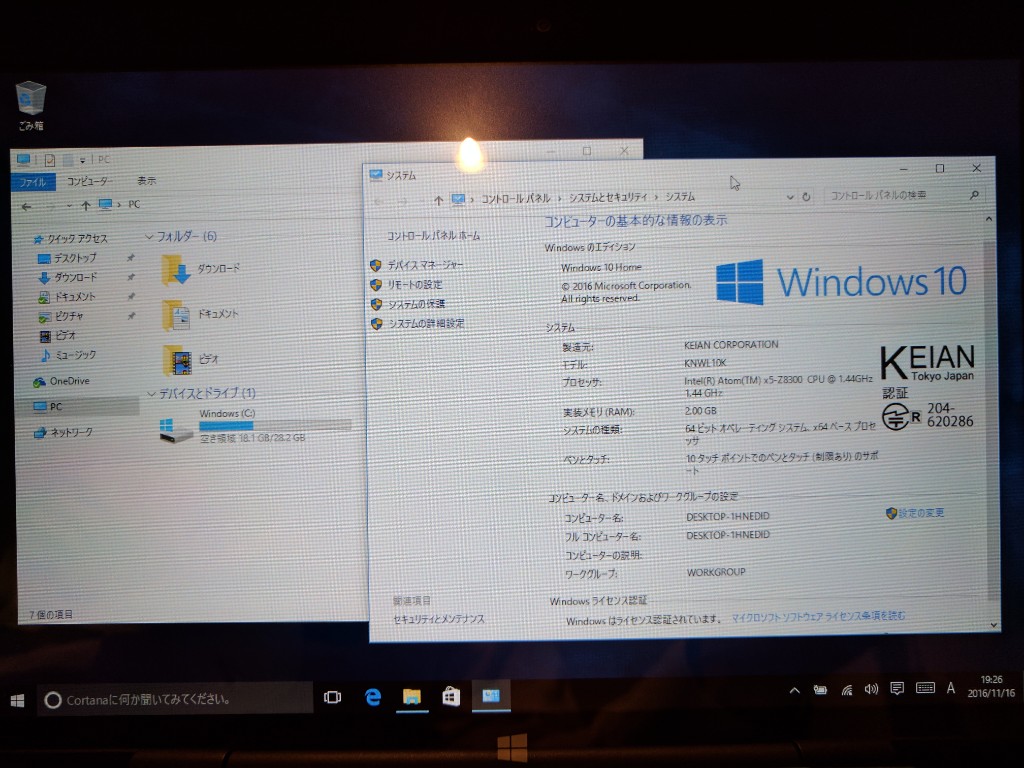Click the Change settings shield link

pos(915,513)
